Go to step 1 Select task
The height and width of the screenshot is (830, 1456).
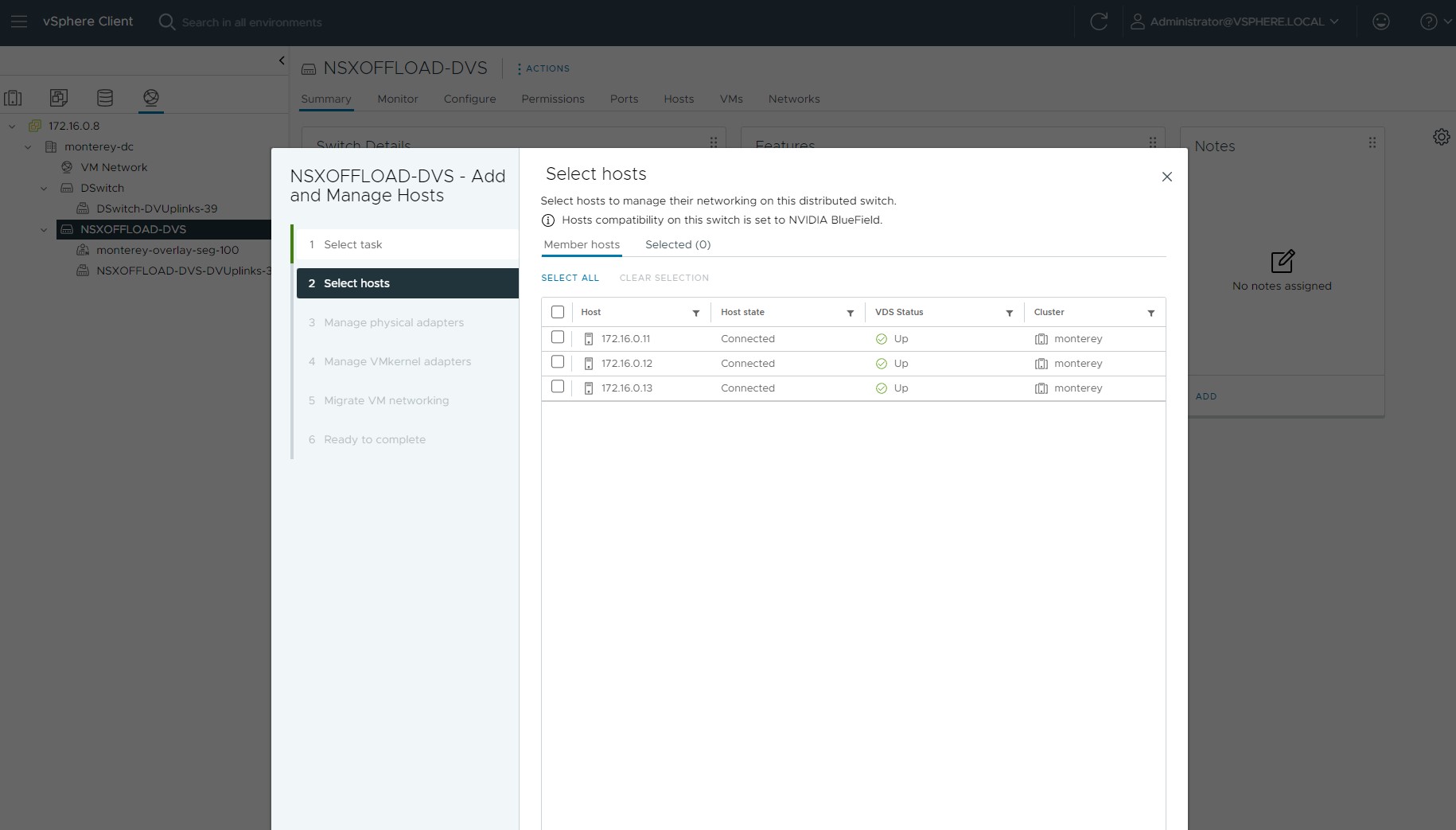coord(352,244)
